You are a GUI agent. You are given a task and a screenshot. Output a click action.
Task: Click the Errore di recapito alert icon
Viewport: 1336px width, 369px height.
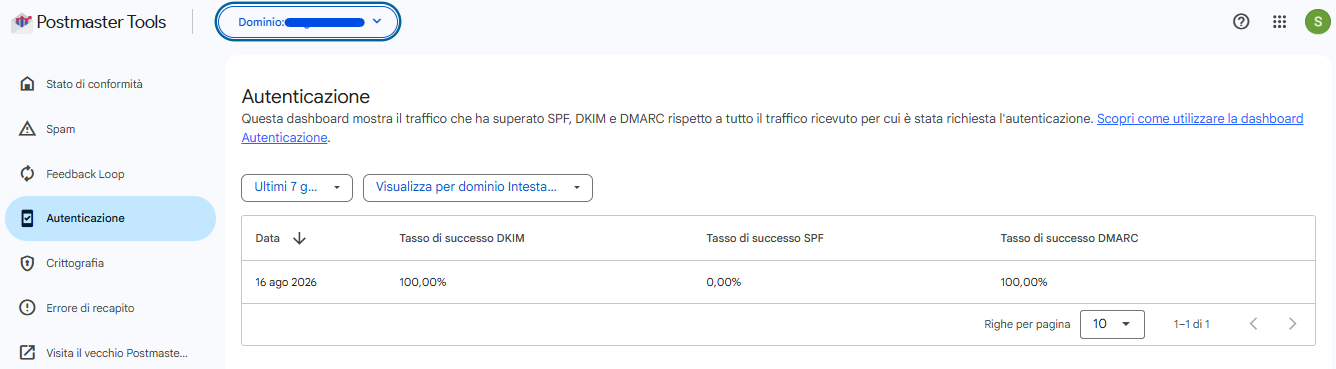[27, 308]
